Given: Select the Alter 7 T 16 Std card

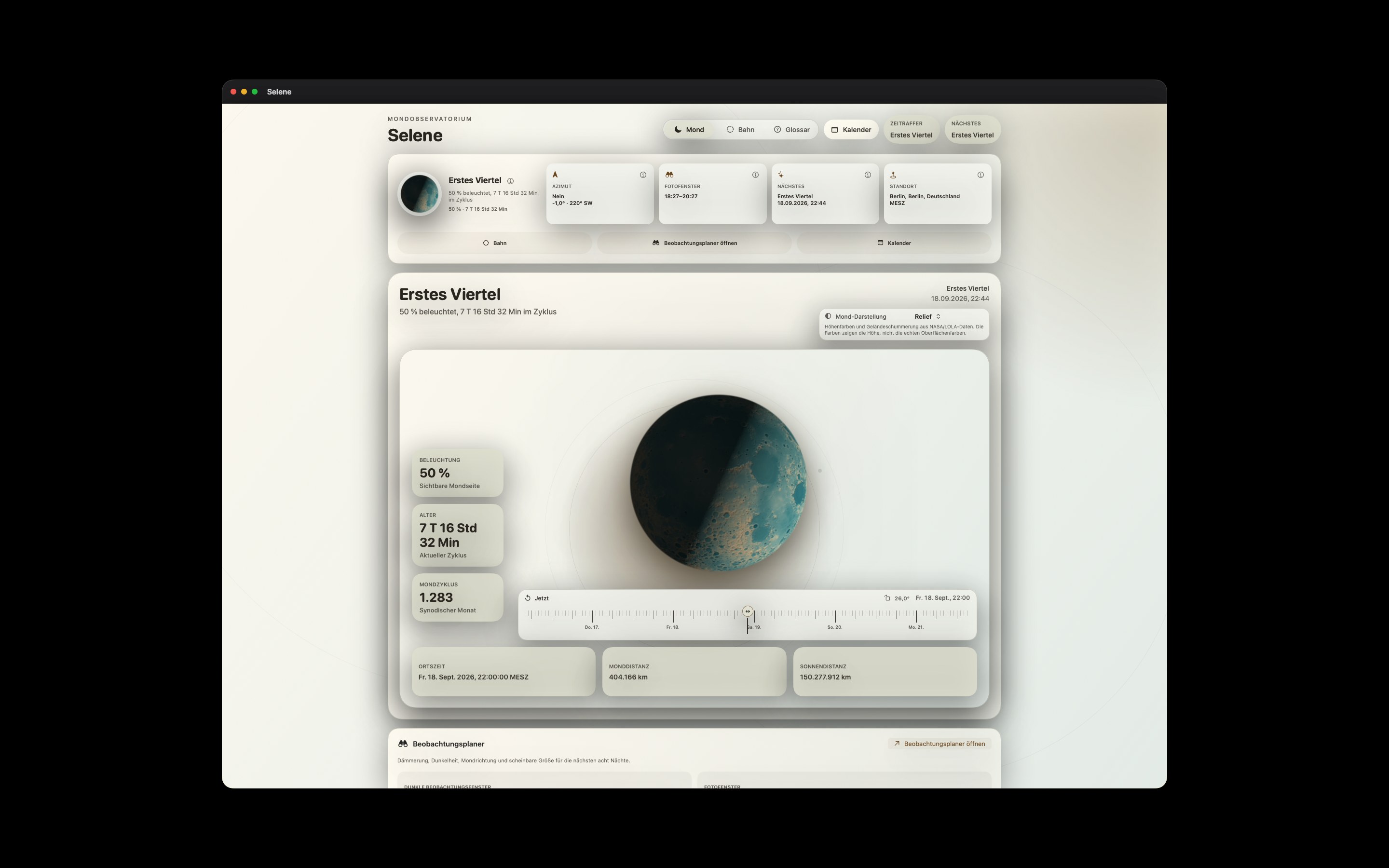Looking at the screenshot, I should click(x=457, y=535).
